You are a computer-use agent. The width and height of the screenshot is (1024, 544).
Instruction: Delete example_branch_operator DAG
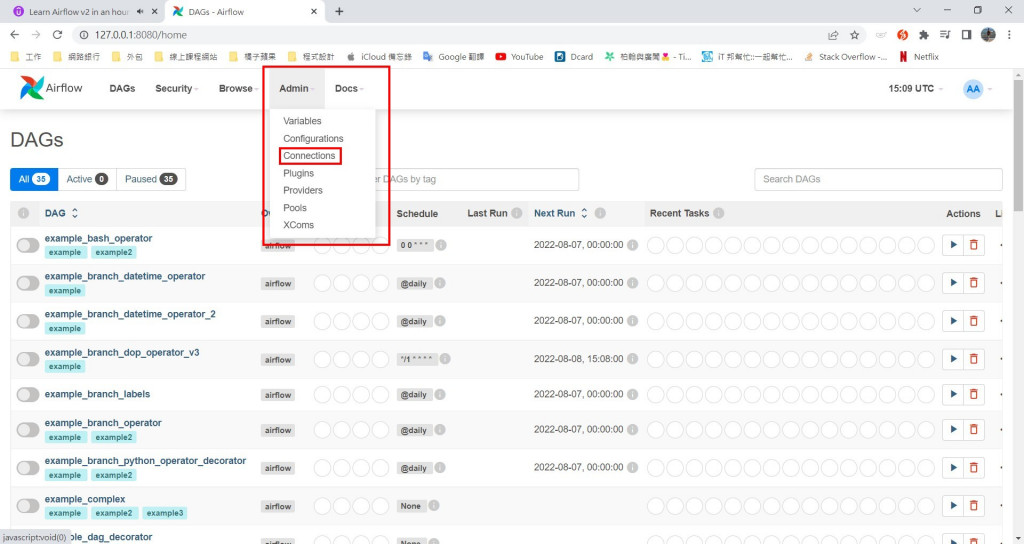[974, 429]
